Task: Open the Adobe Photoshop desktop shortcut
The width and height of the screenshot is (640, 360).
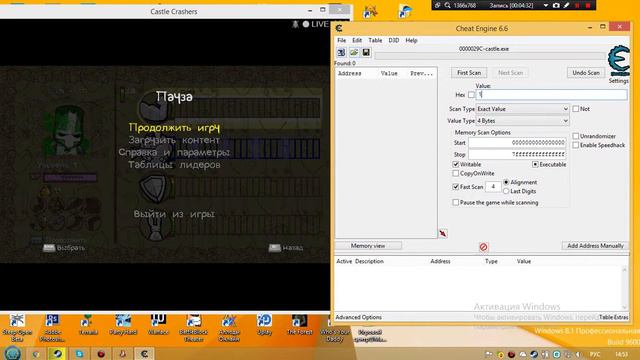Action: 52,328
